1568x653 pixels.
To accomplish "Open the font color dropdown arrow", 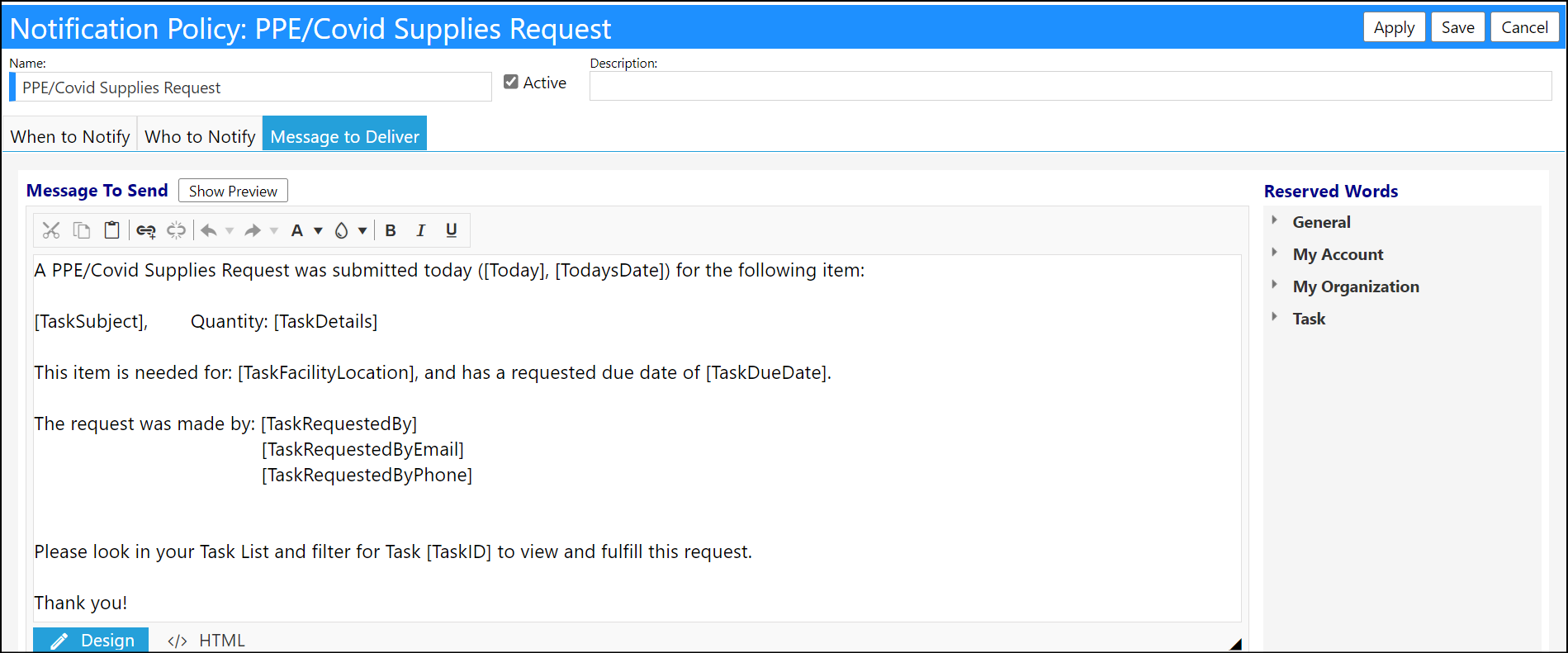I will 318,231.
